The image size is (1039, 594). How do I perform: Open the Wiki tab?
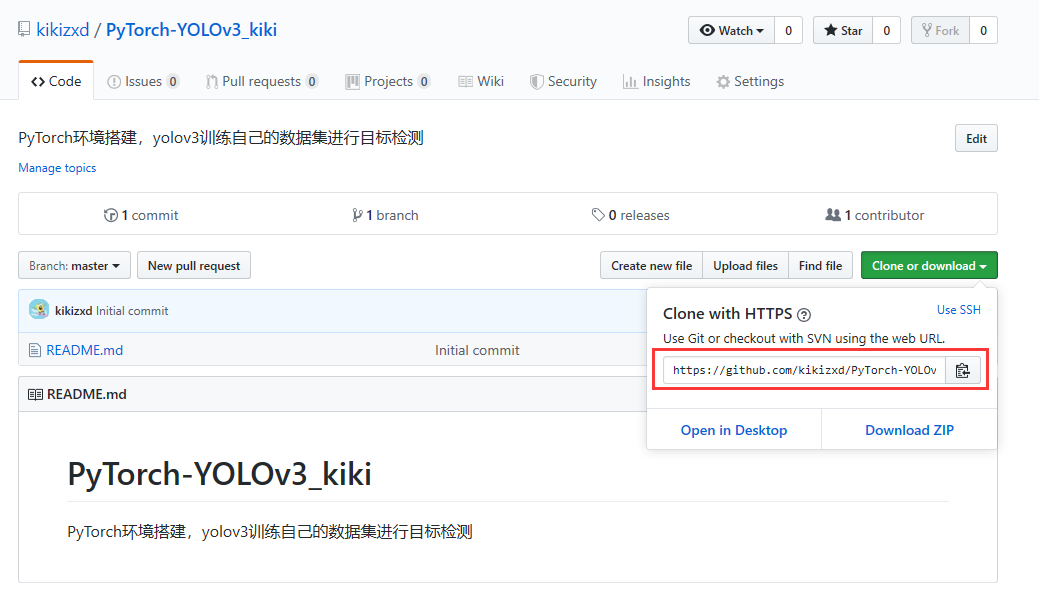click(x=481, y=82)
